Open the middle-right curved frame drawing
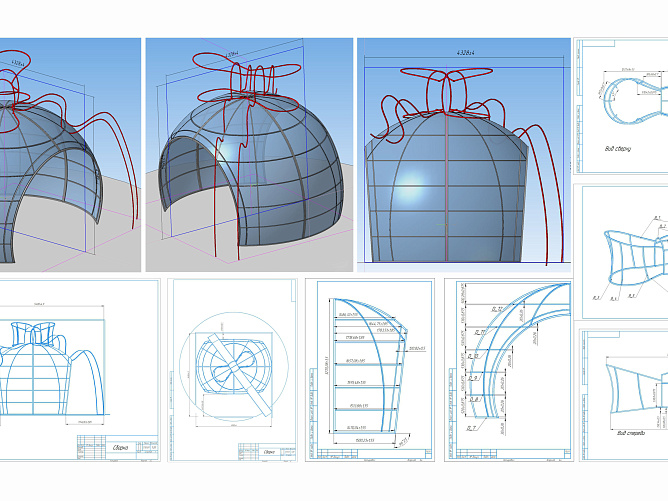The image size is (668, 501). (624, 250)
